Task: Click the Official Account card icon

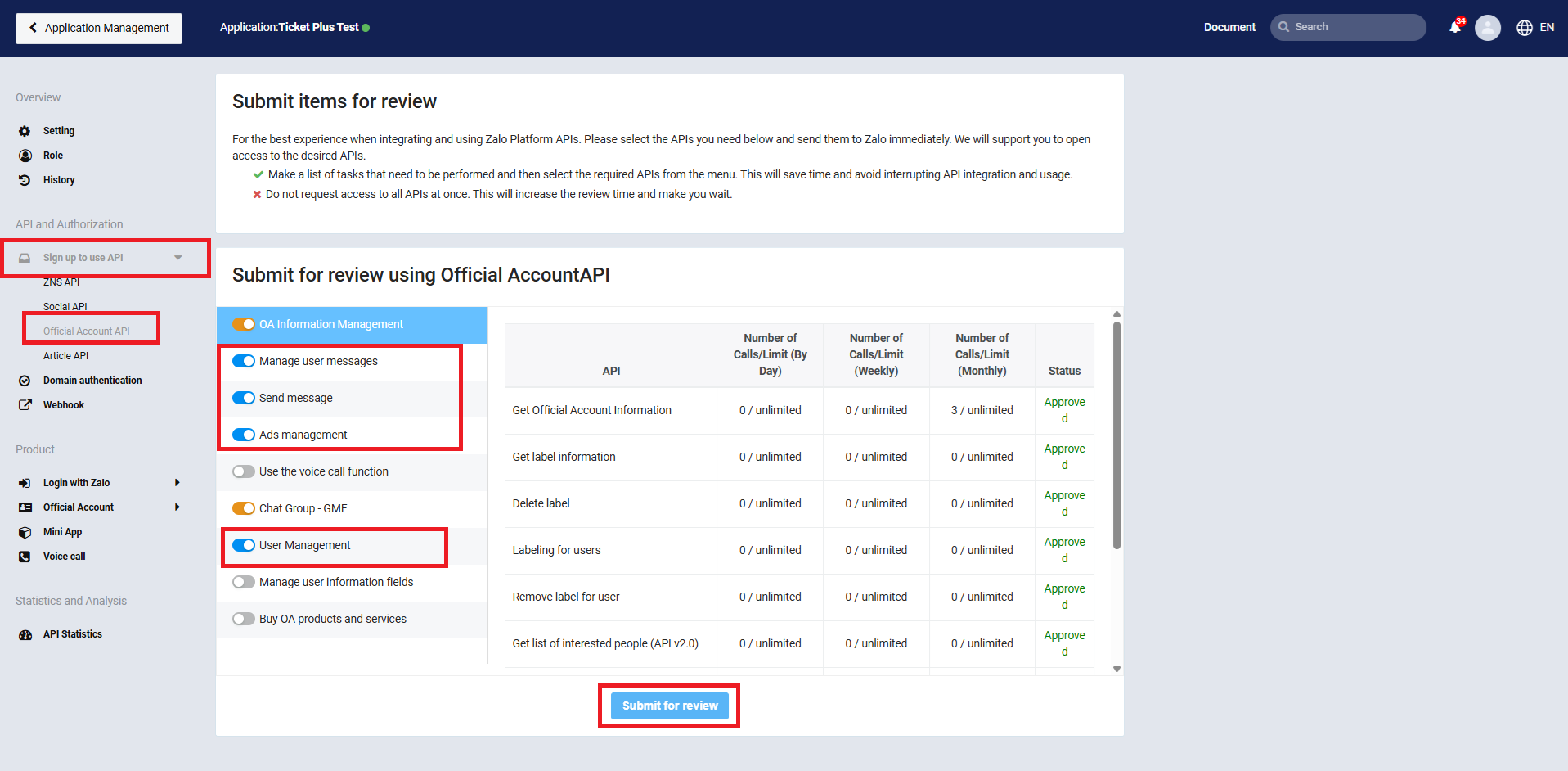Action: coord(25,507)
